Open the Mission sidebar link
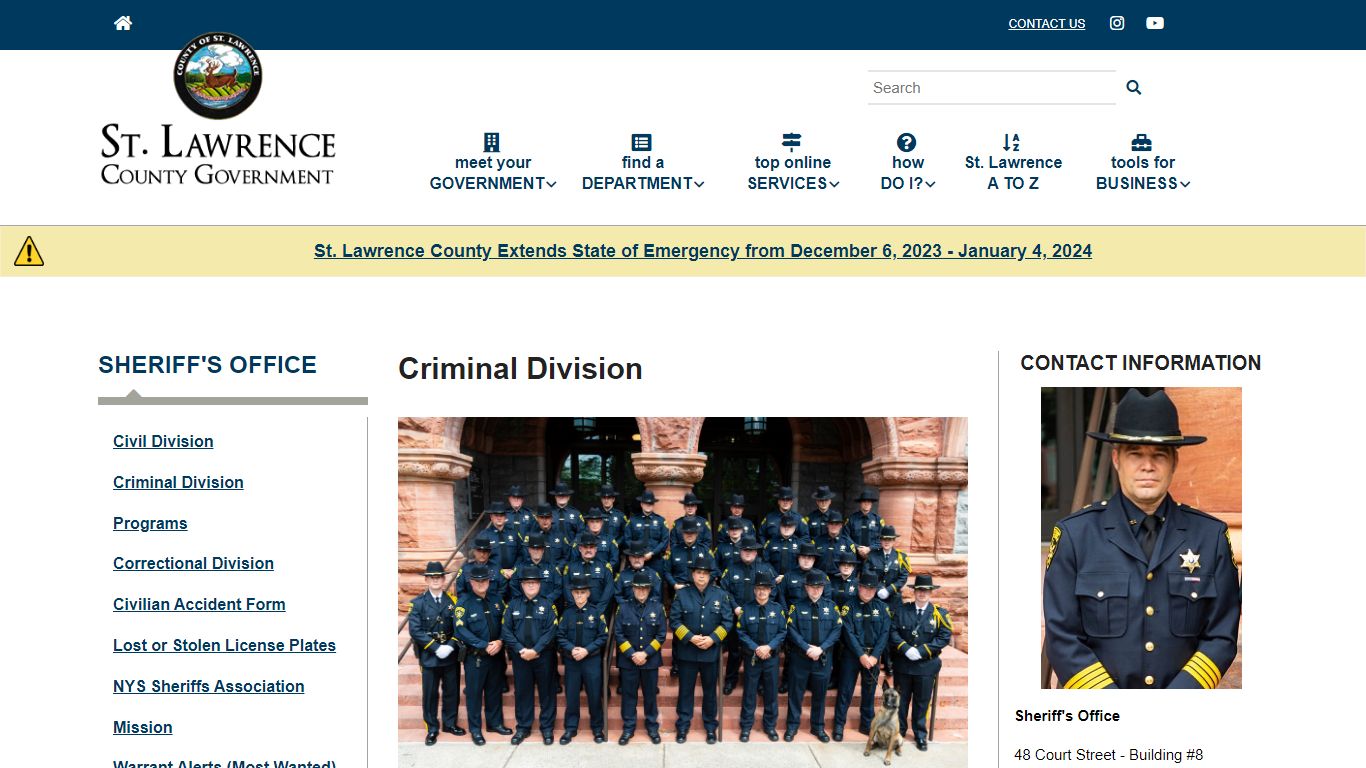Viewport: 1366px width, 768px height. 142,727
